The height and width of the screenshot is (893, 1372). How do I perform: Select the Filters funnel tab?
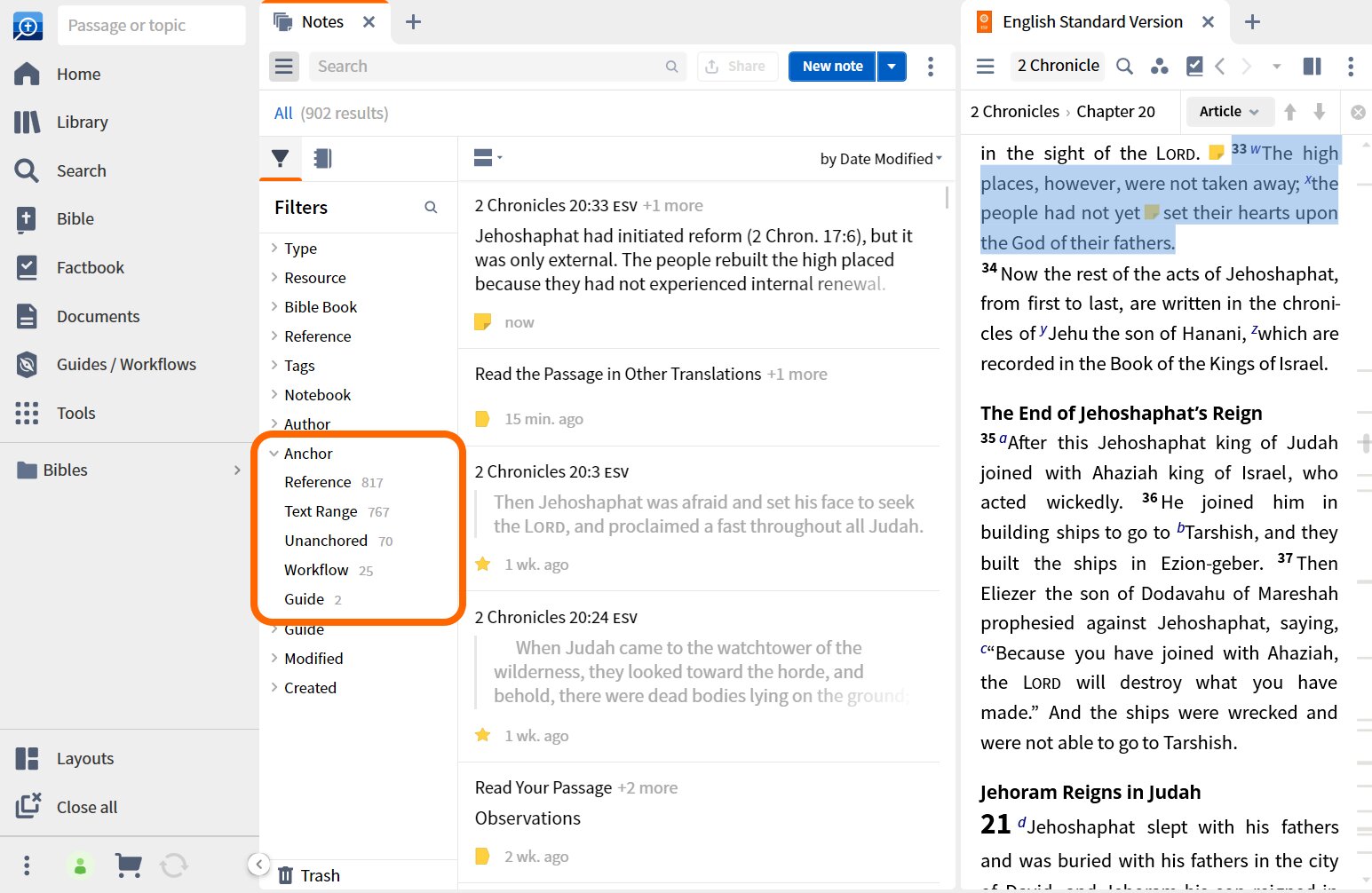click(x=281, y=159)
